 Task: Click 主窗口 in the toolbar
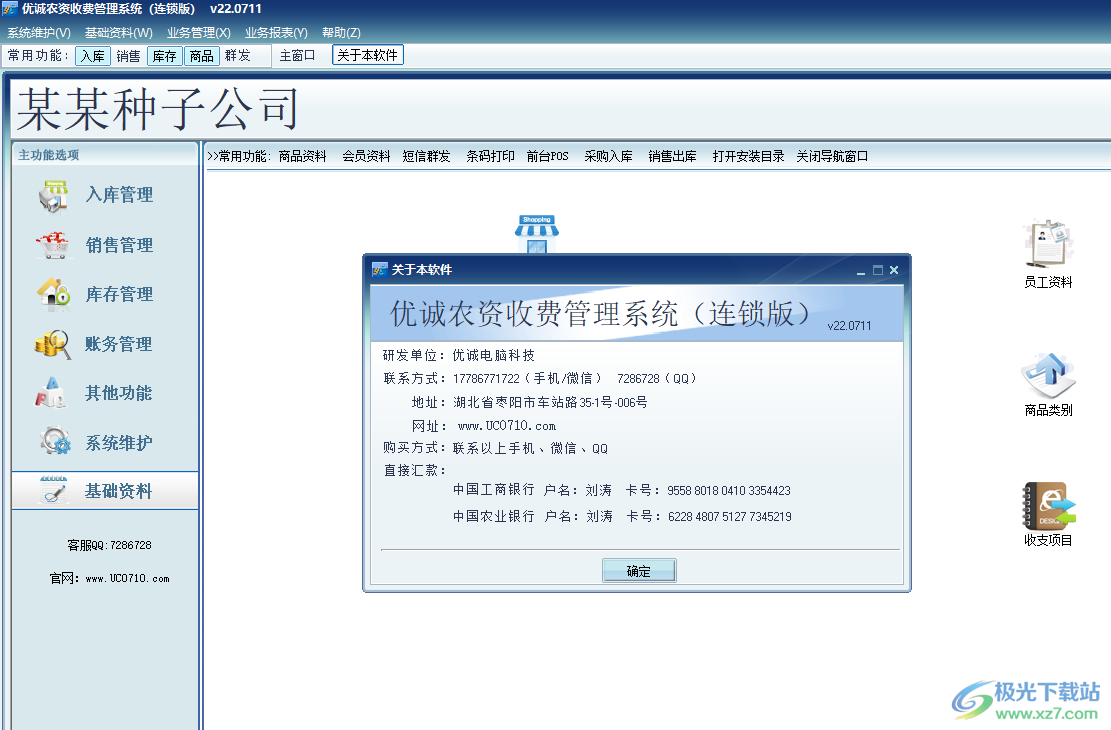tap(297, 56)
